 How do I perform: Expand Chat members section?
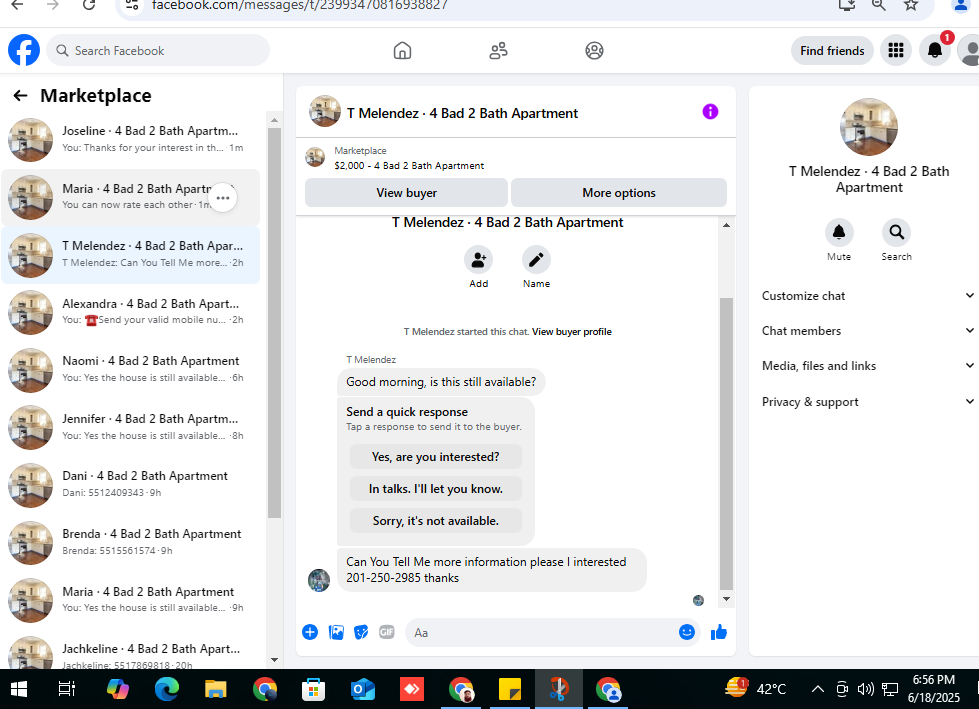[867, 331]
